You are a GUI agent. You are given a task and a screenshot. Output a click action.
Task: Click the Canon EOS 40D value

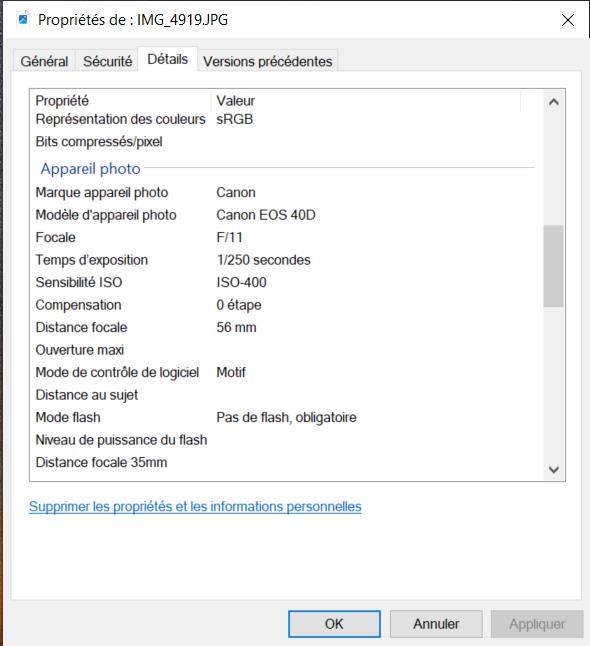click(266, 215)
